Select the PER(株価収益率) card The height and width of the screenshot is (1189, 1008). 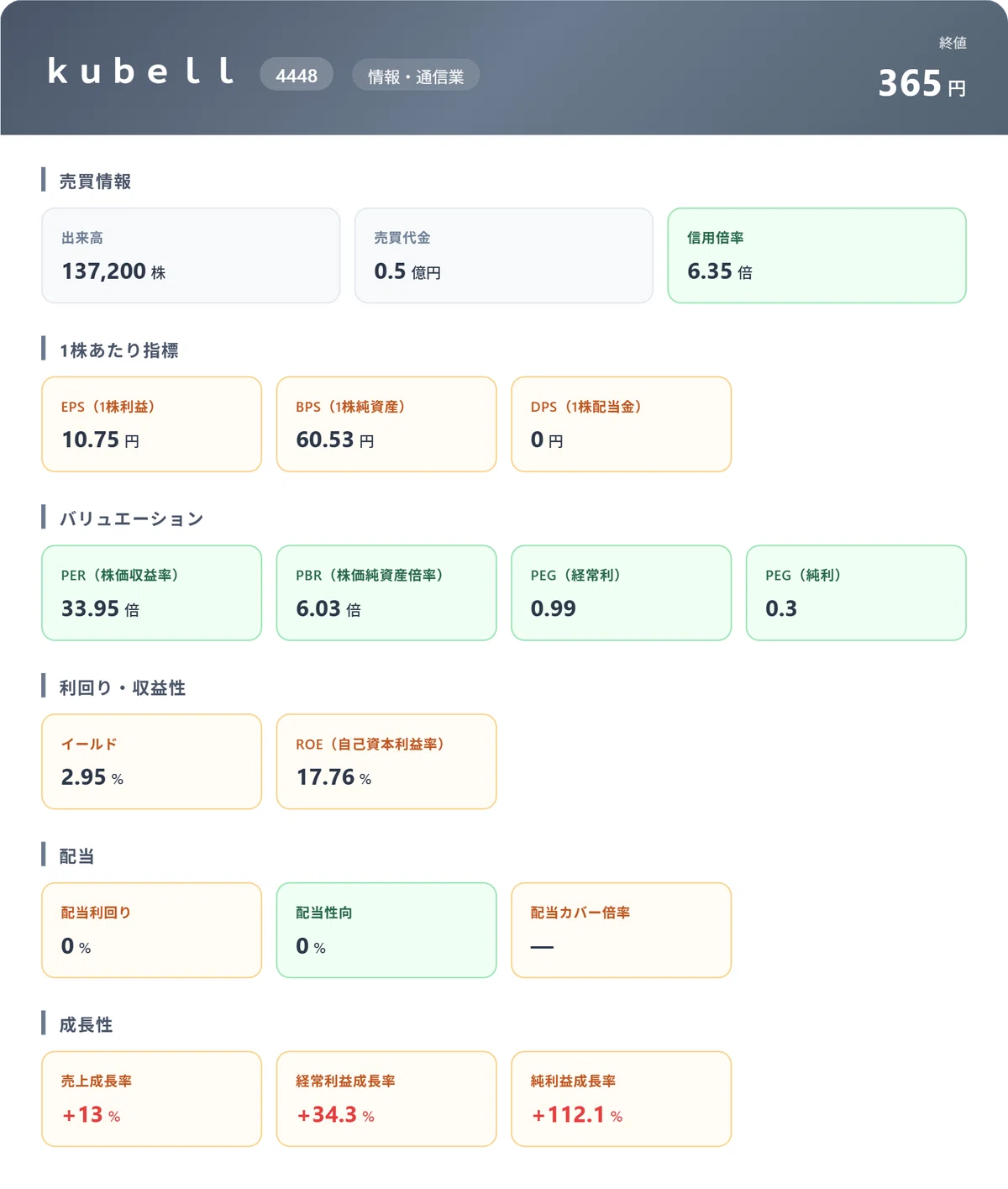point(152,593)
